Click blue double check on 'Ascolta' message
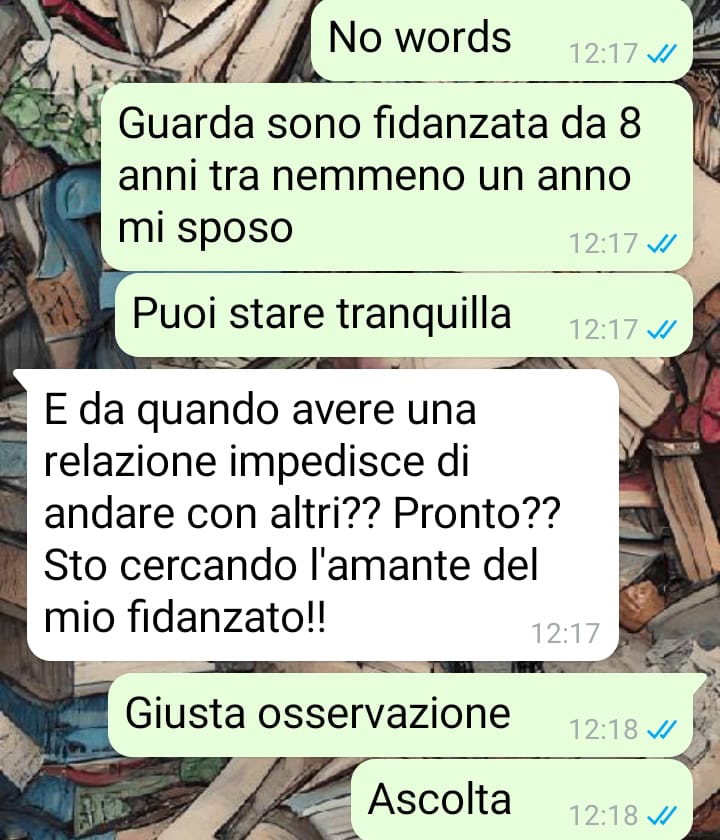The width and height of the screenshot is (720, 840). [x=662, y=816]
